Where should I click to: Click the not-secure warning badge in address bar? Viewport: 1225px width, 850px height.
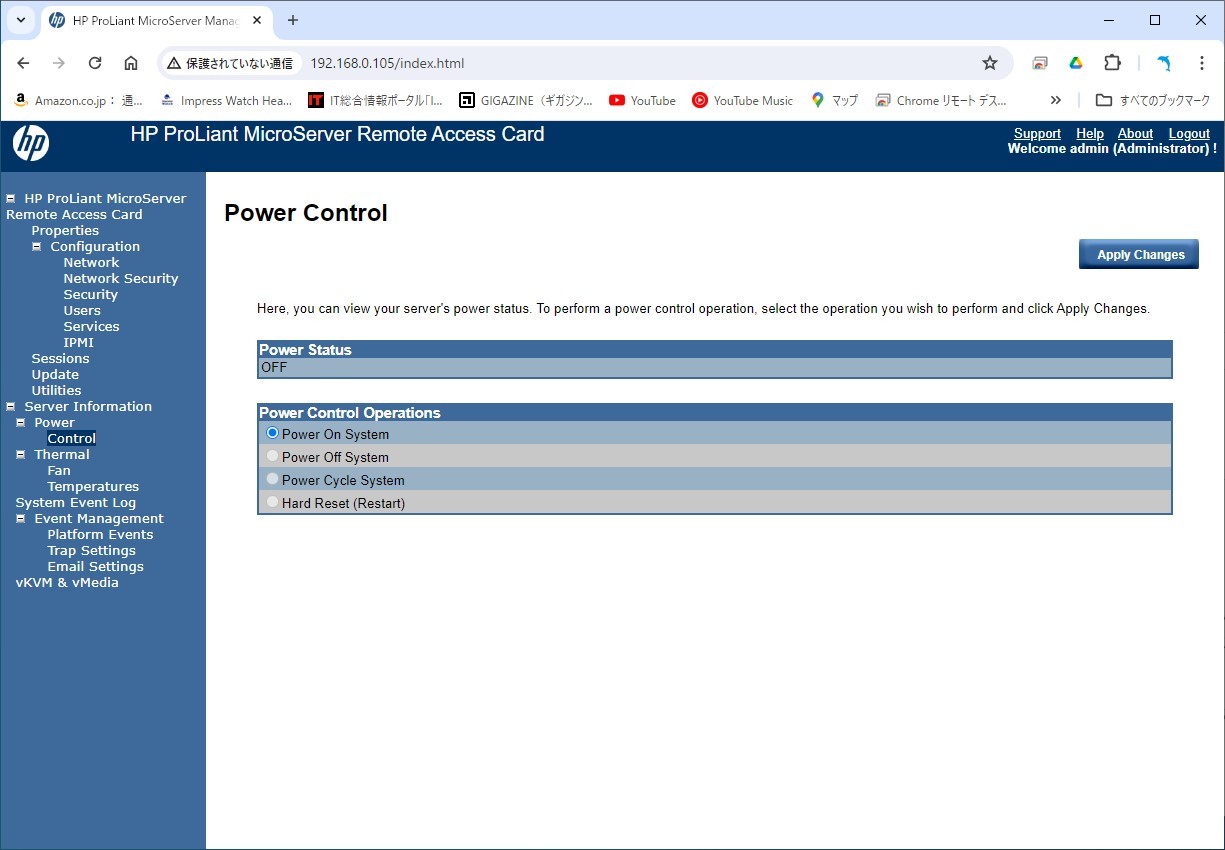pyautogui.click(x=230, y=63)
